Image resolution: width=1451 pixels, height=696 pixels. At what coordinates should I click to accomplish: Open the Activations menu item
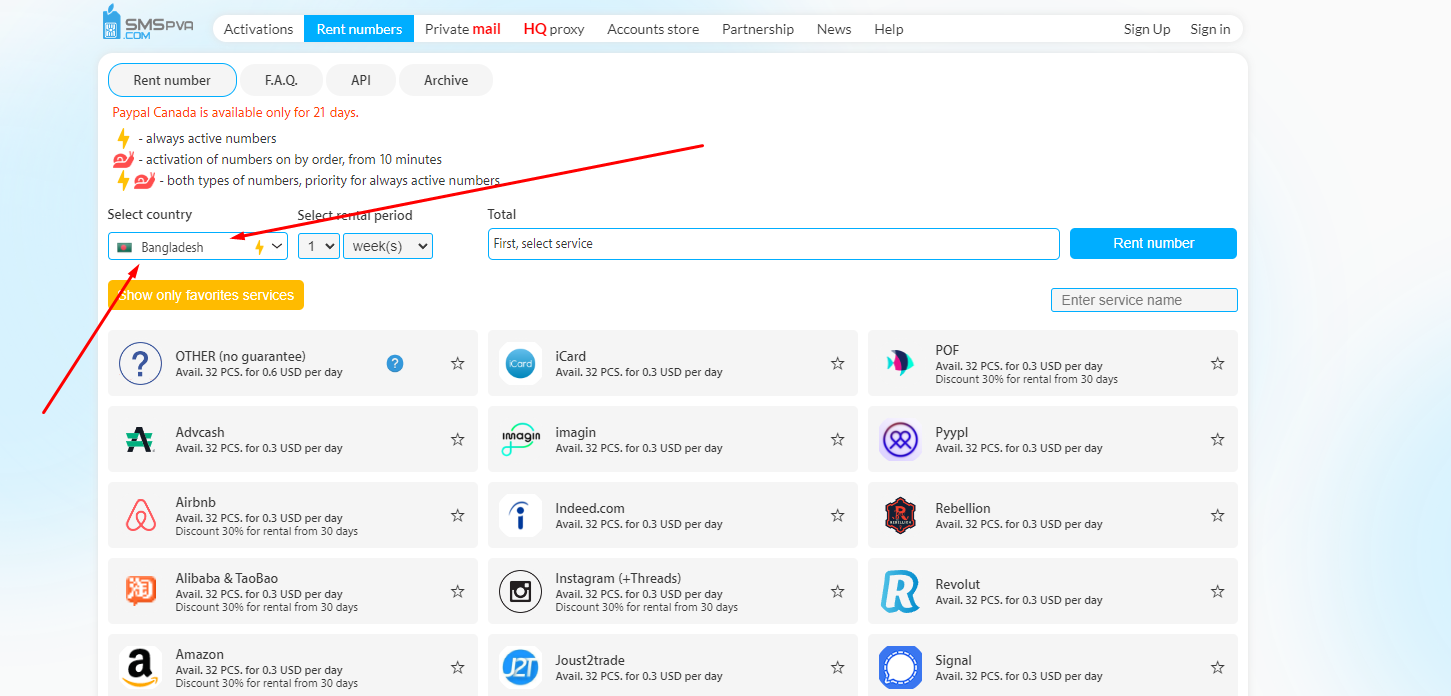[259, 29]
